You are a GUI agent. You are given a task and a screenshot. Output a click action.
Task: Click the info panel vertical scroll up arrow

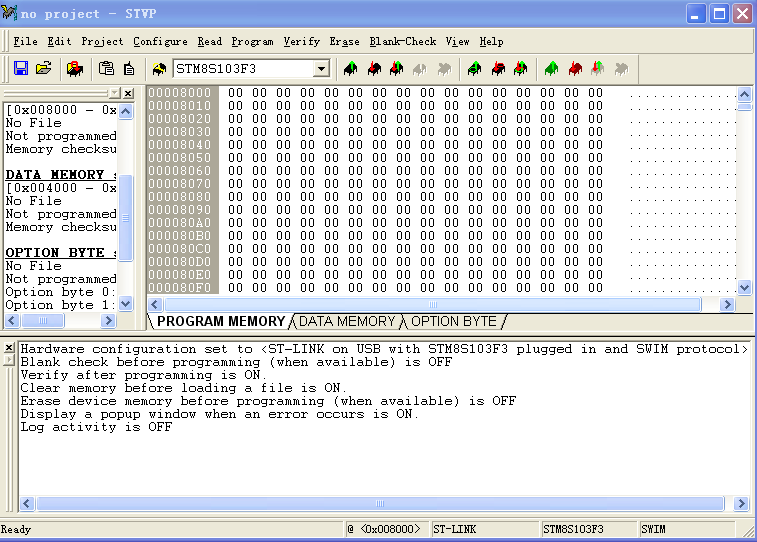pyautogui.click(x=126, y=109)
